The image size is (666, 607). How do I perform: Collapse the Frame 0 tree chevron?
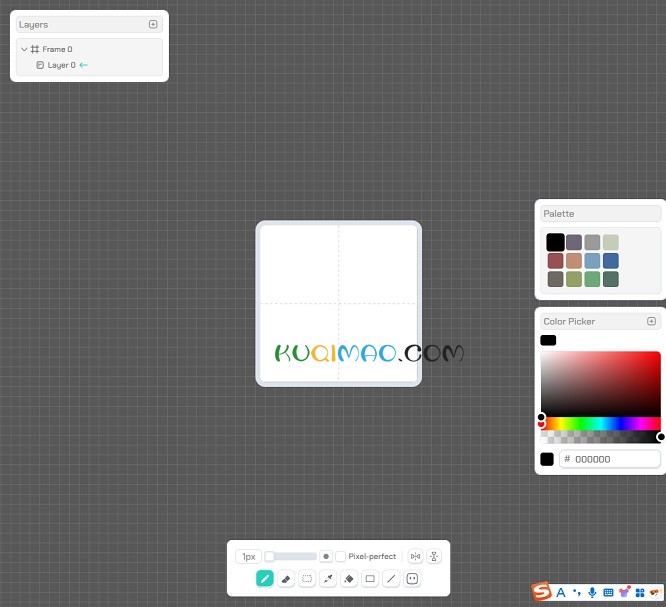pos(24,49)
